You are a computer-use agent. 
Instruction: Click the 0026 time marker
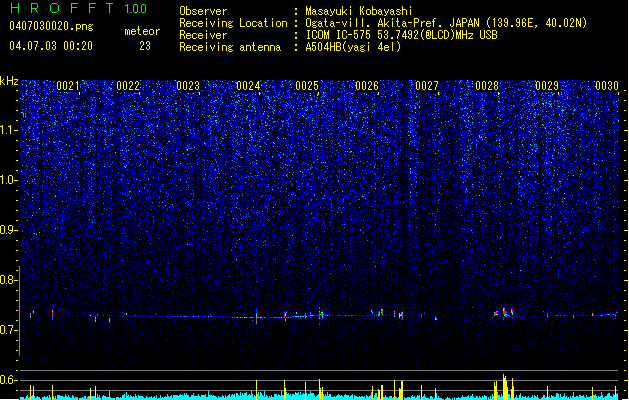coord(367,86)
